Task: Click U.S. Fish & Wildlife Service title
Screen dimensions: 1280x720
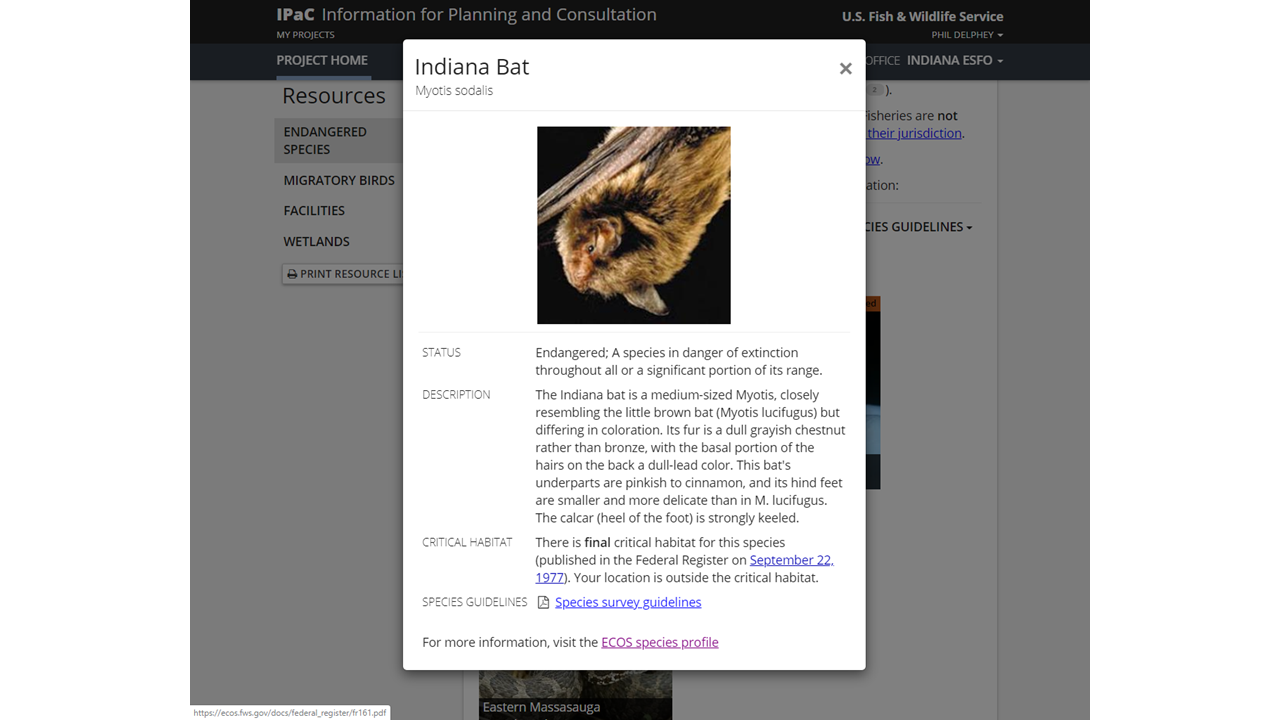Action: 922,16
